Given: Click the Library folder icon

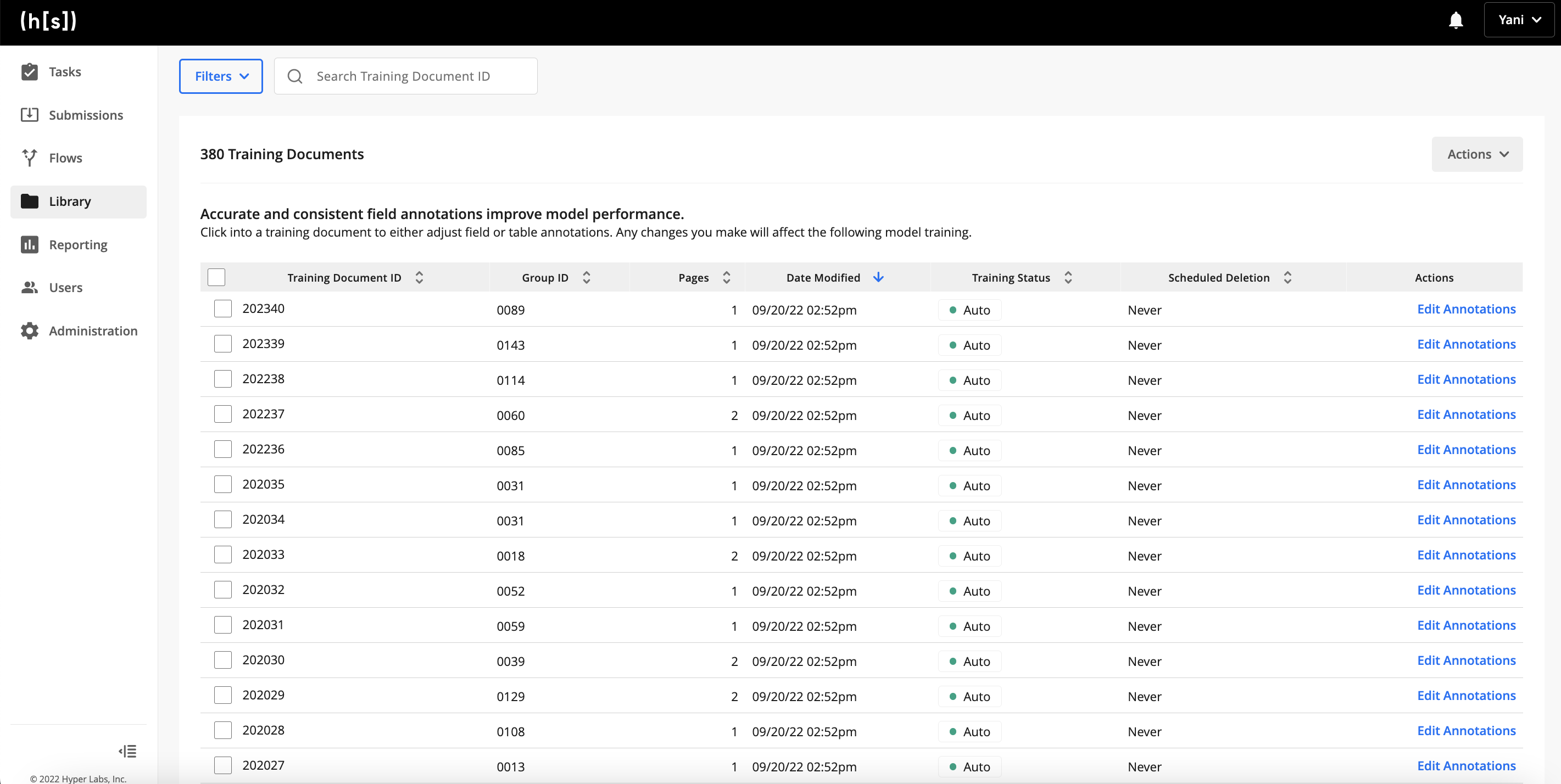Looking at the screenshot, I should coord(29,201).
